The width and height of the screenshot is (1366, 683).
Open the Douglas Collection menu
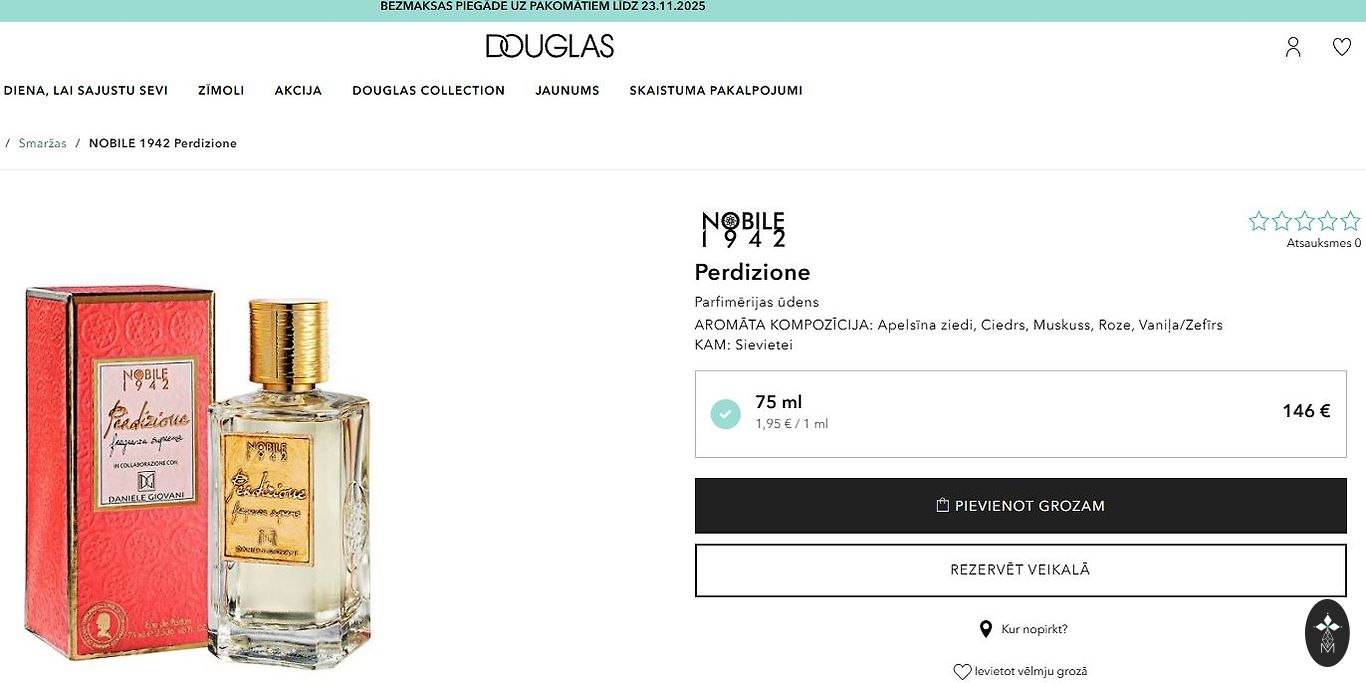pos(428,90)
